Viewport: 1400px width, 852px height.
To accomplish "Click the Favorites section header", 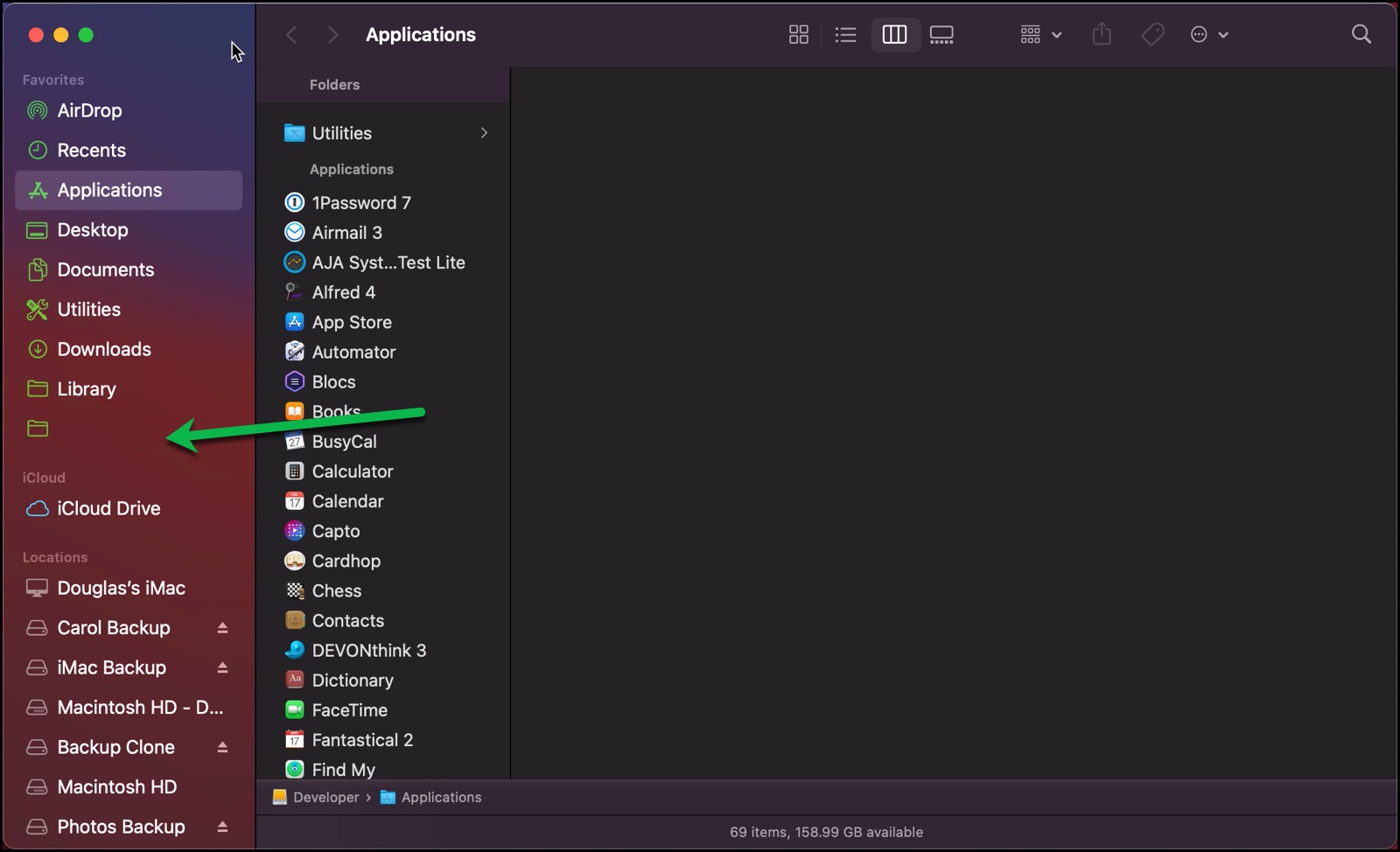I will [x=53, y=80].
